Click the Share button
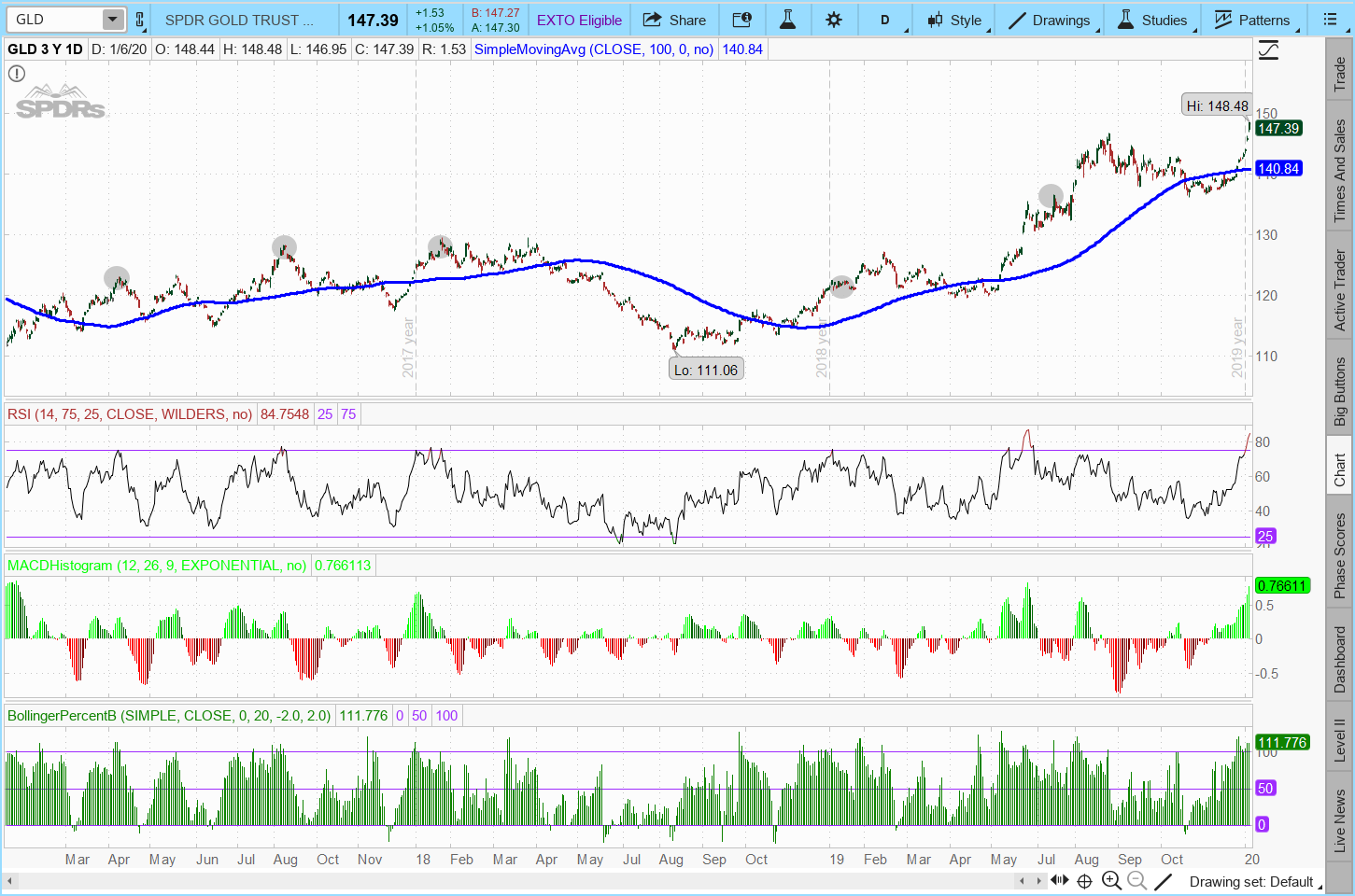This screenshot has height=896, width=1355. click(674, 20)
